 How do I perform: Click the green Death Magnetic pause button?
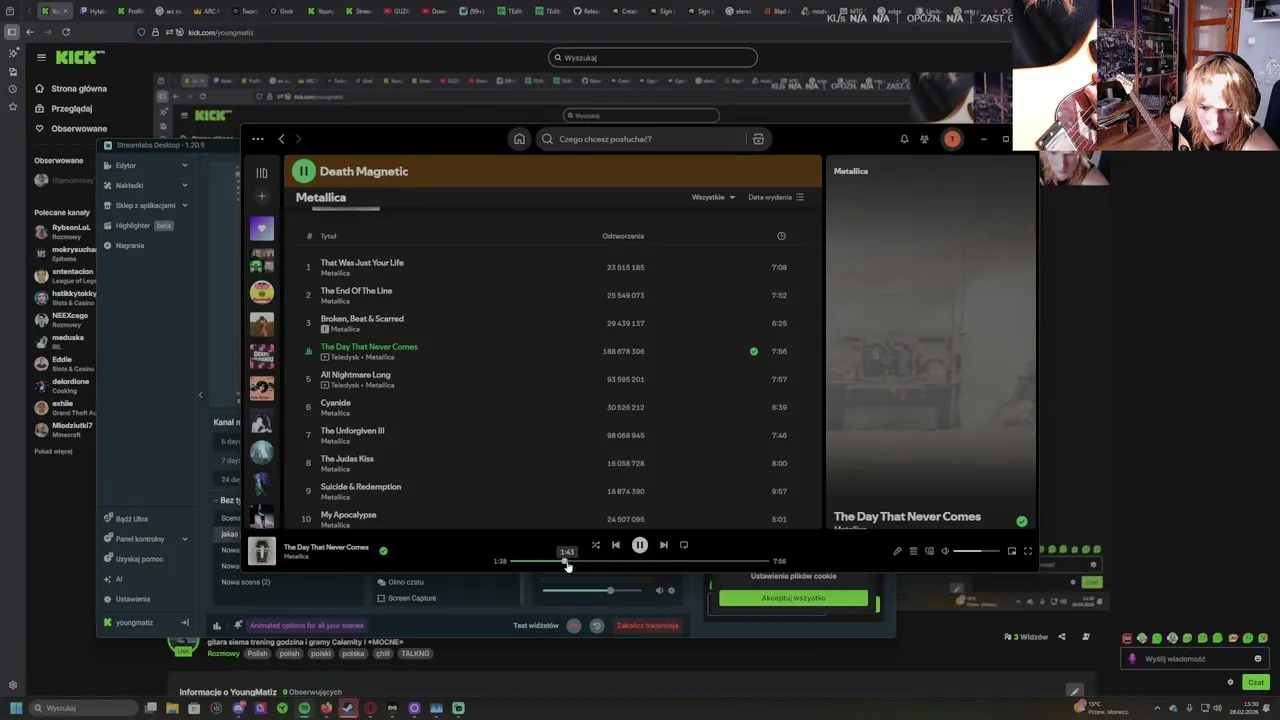point(303,171)
